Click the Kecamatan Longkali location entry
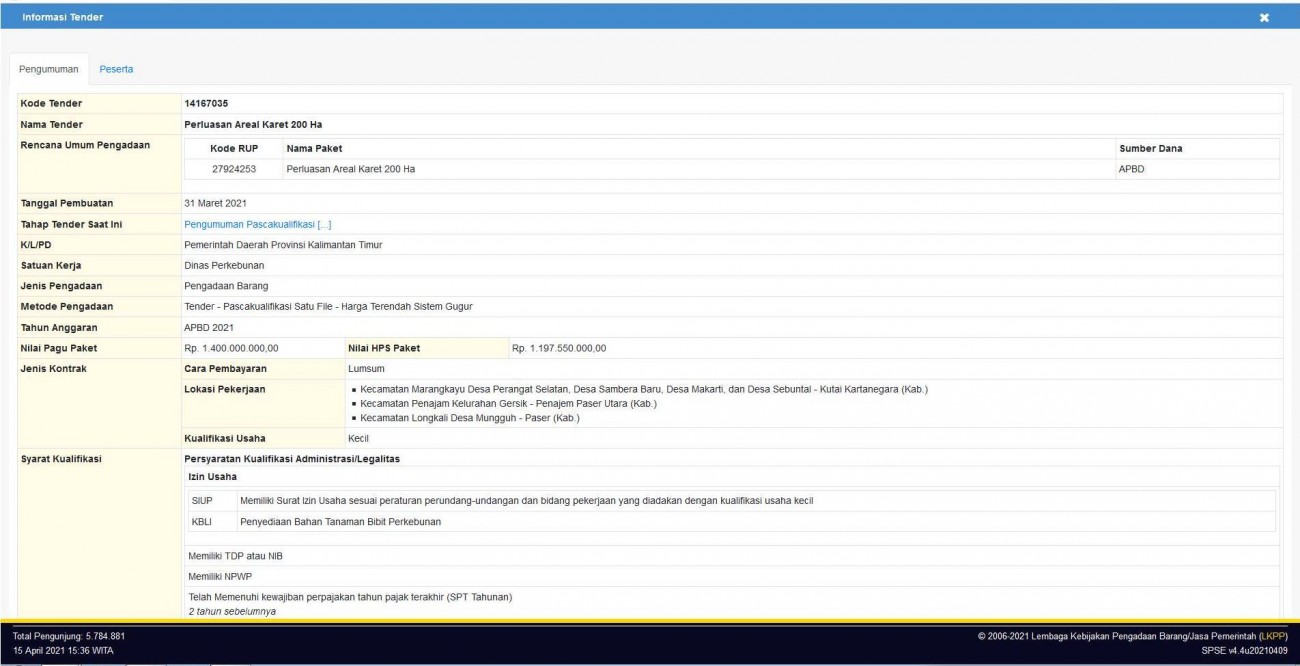 tap(470, 418)
